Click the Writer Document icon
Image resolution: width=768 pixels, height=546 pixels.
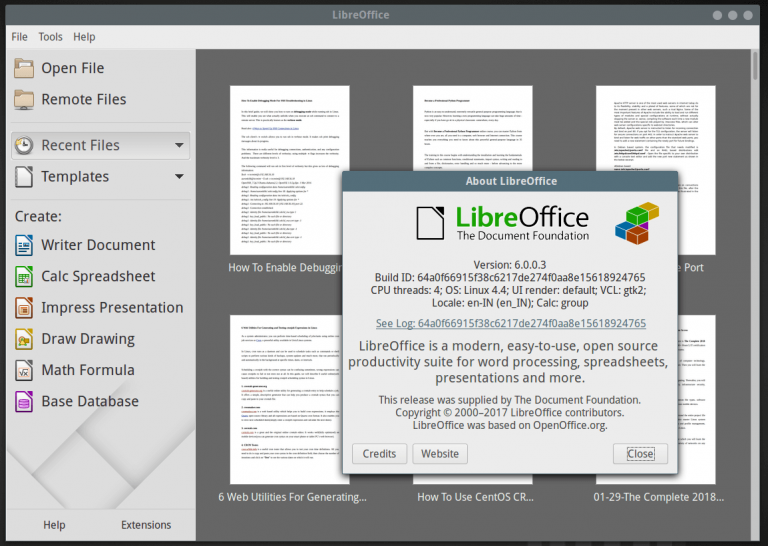point(24,245)
